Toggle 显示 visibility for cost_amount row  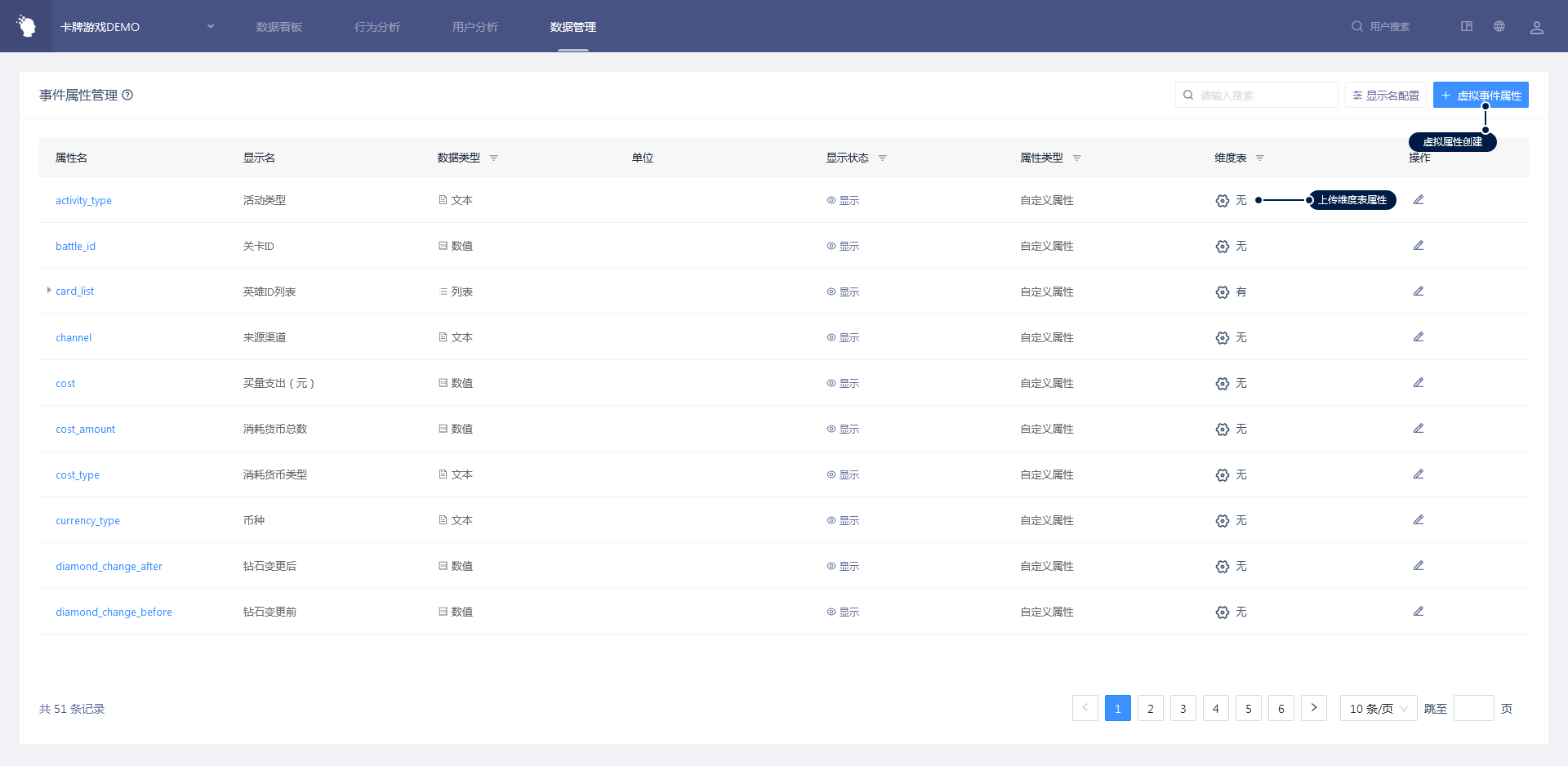coord(843,429)
